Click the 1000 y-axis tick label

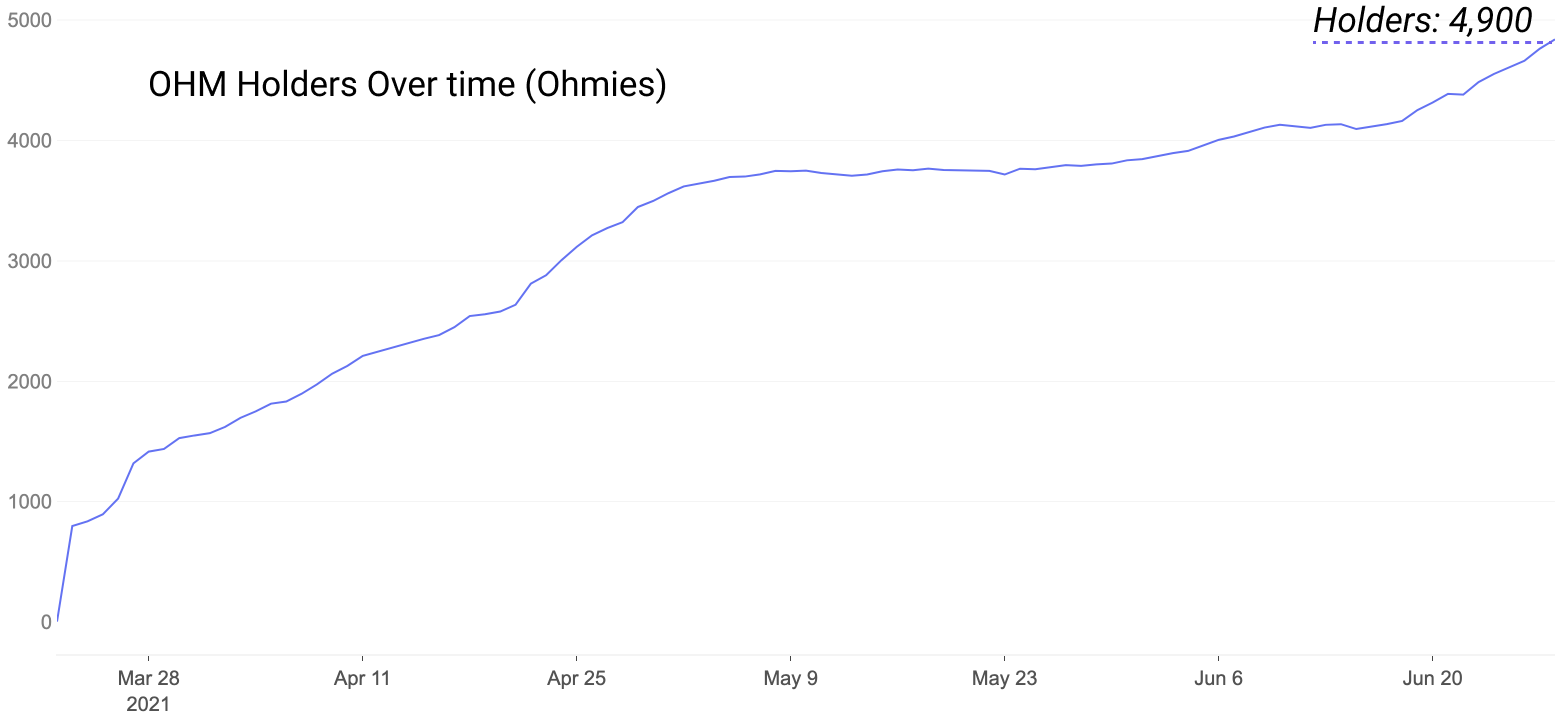click(31, 502)
